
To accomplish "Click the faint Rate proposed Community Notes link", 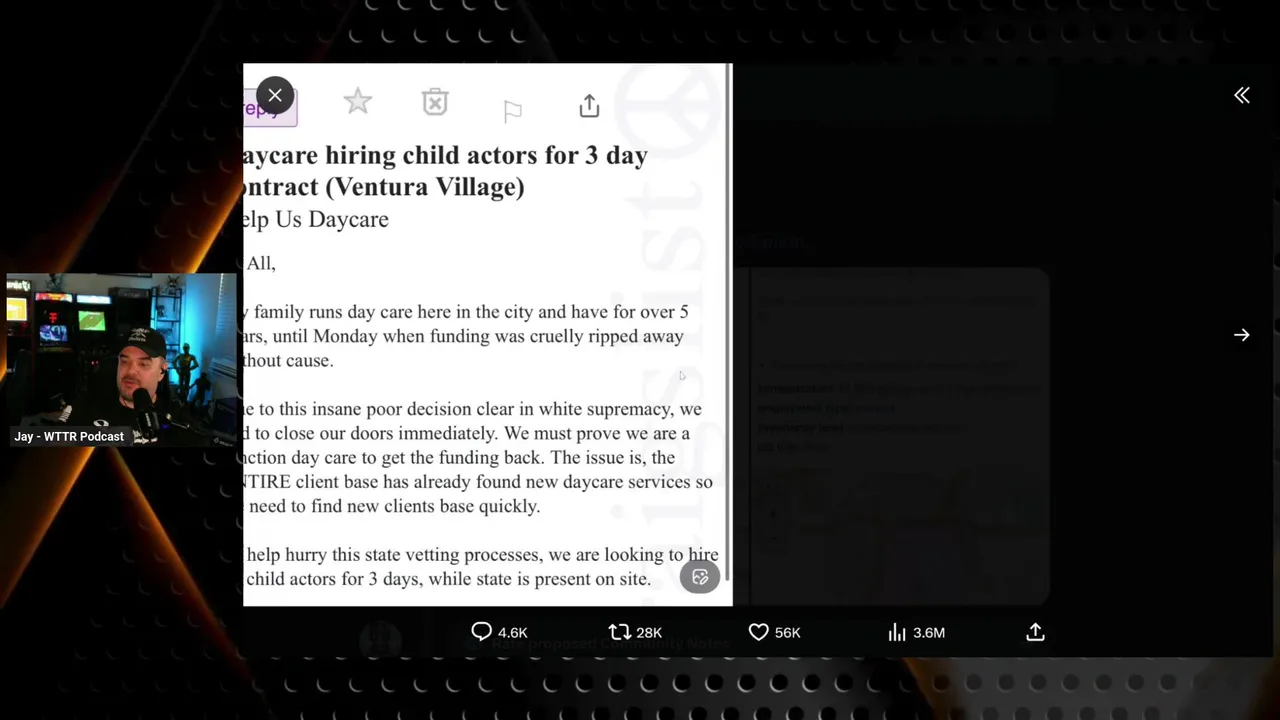I will 611,644.
